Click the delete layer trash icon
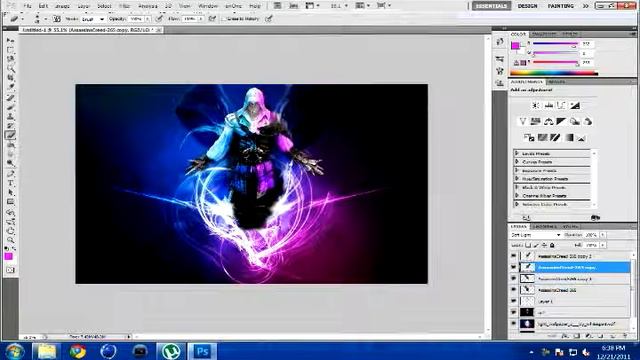 tap(625, 336)
